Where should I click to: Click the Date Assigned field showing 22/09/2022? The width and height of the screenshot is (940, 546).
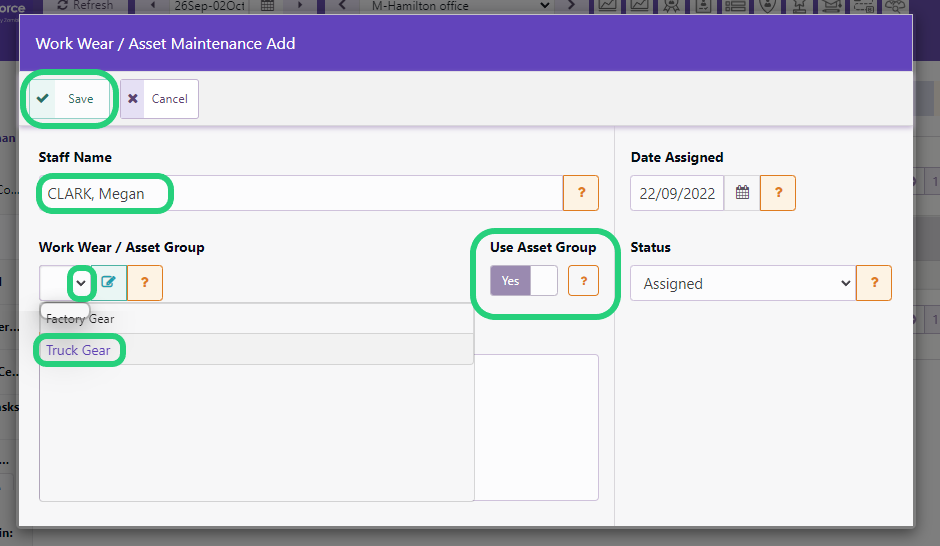(677, 193)
